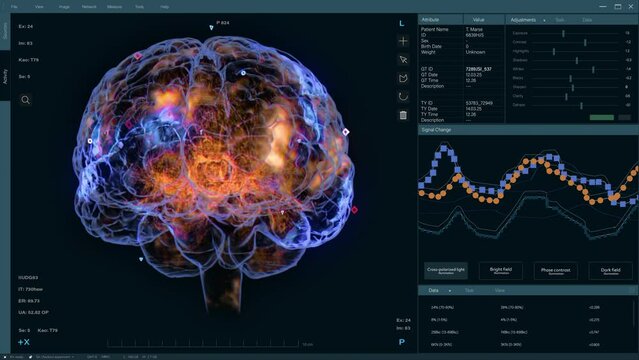
Task: Click the Attribute column header
Action: (x=440, y=20)
